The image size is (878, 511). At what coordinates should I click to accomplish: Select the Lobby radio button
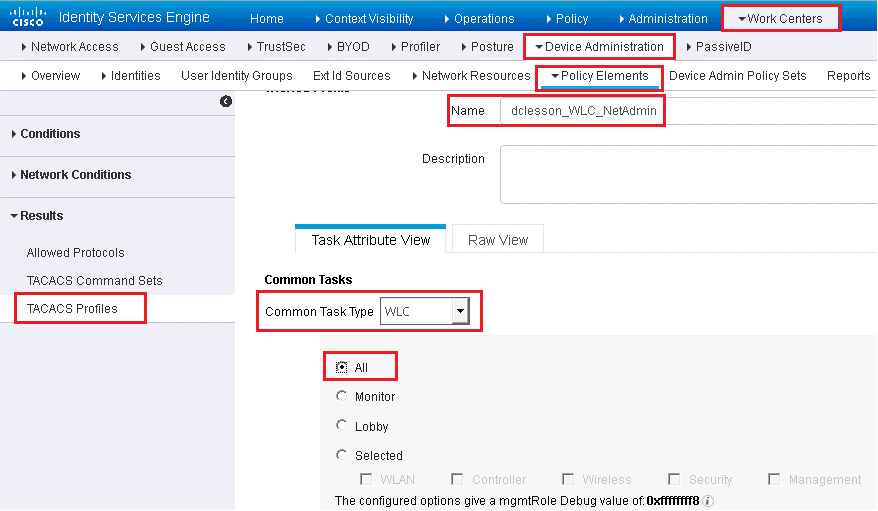(x=341, y=425)
